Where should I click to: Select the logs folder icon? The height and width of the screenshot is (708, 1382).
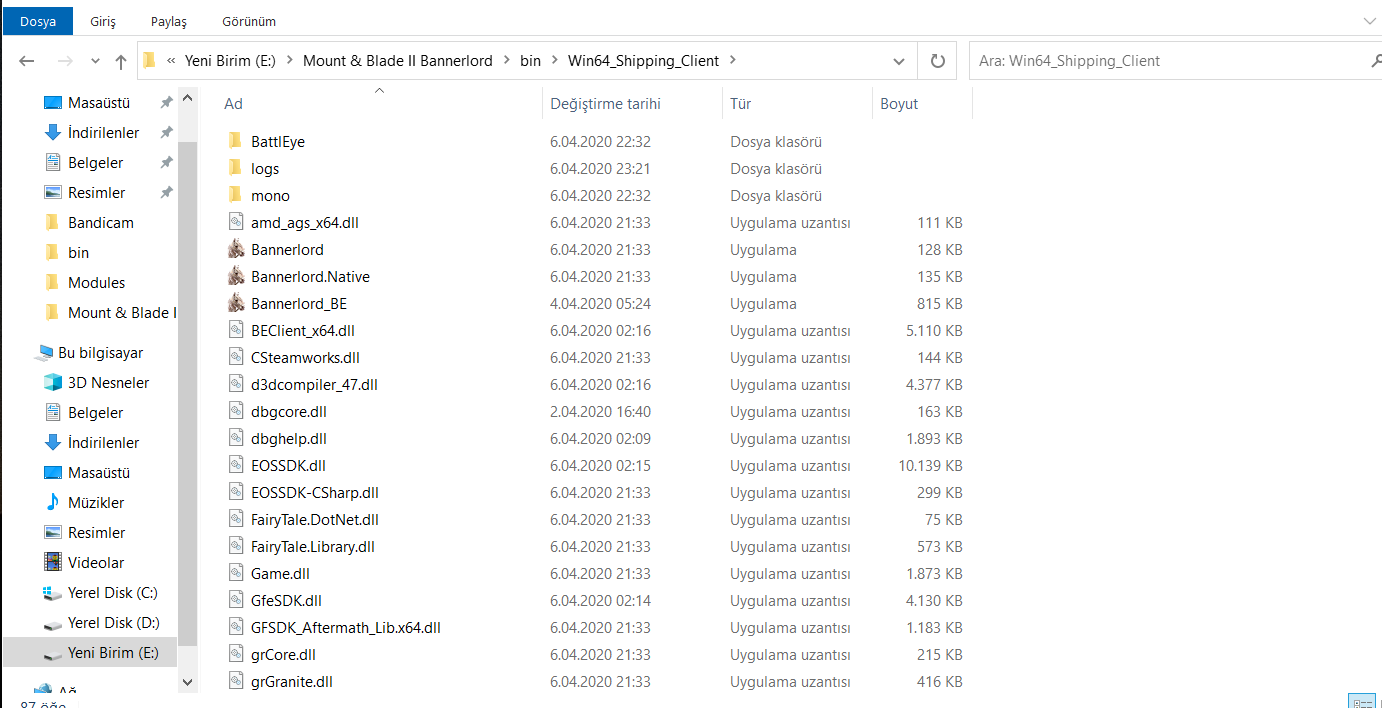click(x=235, y=169)
